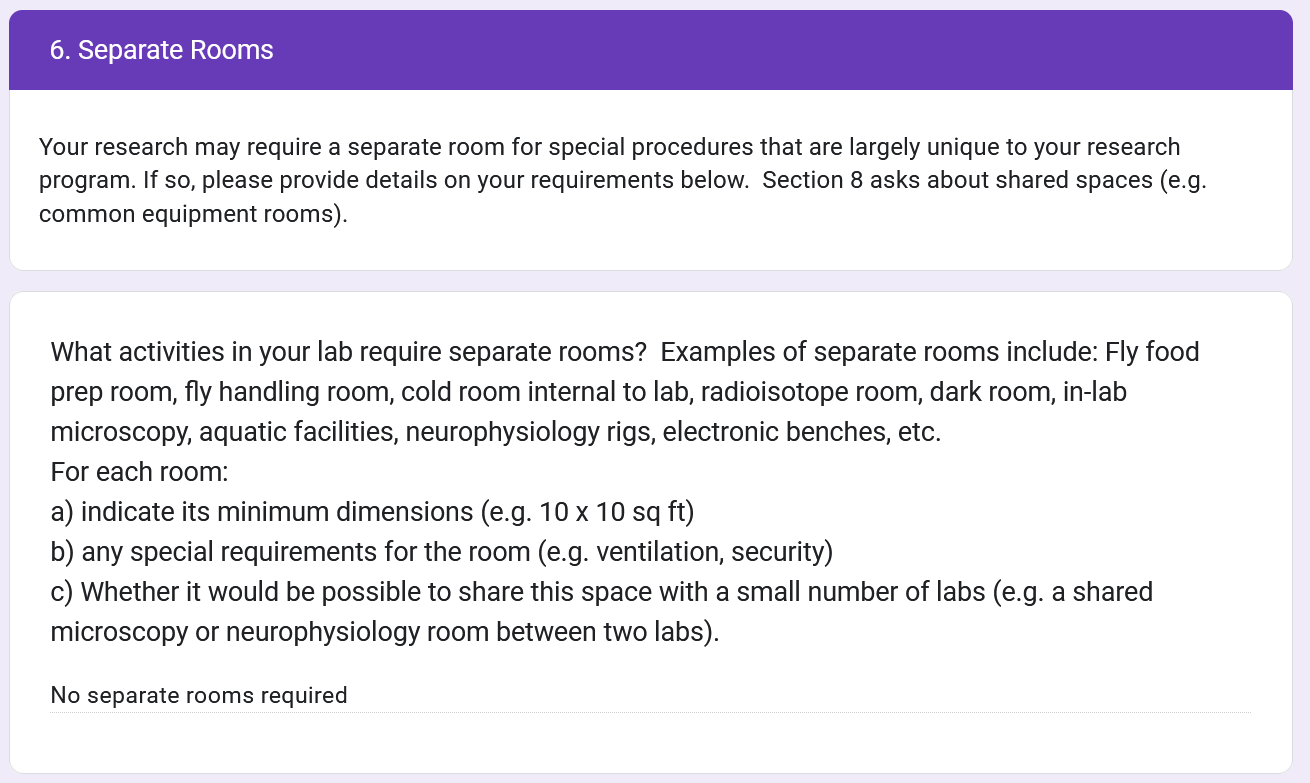Click the line 'prep room, fly handling room'
Image resolution: width=1310 pixels, height=783 pixels.
[589, 392]
